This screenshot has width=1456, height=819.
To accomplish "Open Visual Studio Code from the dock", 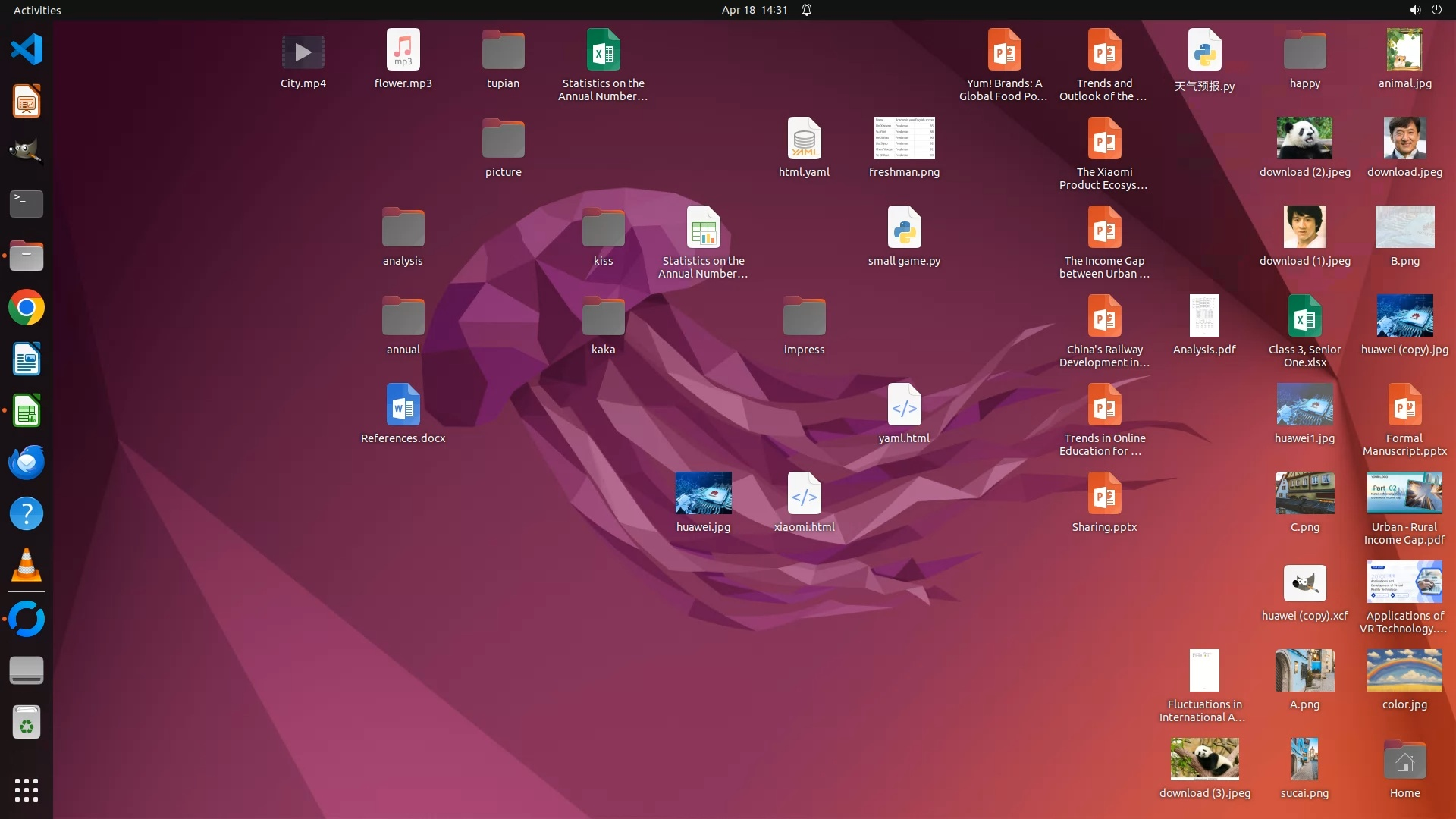I will pyautogui.click(x=27, y=50).
